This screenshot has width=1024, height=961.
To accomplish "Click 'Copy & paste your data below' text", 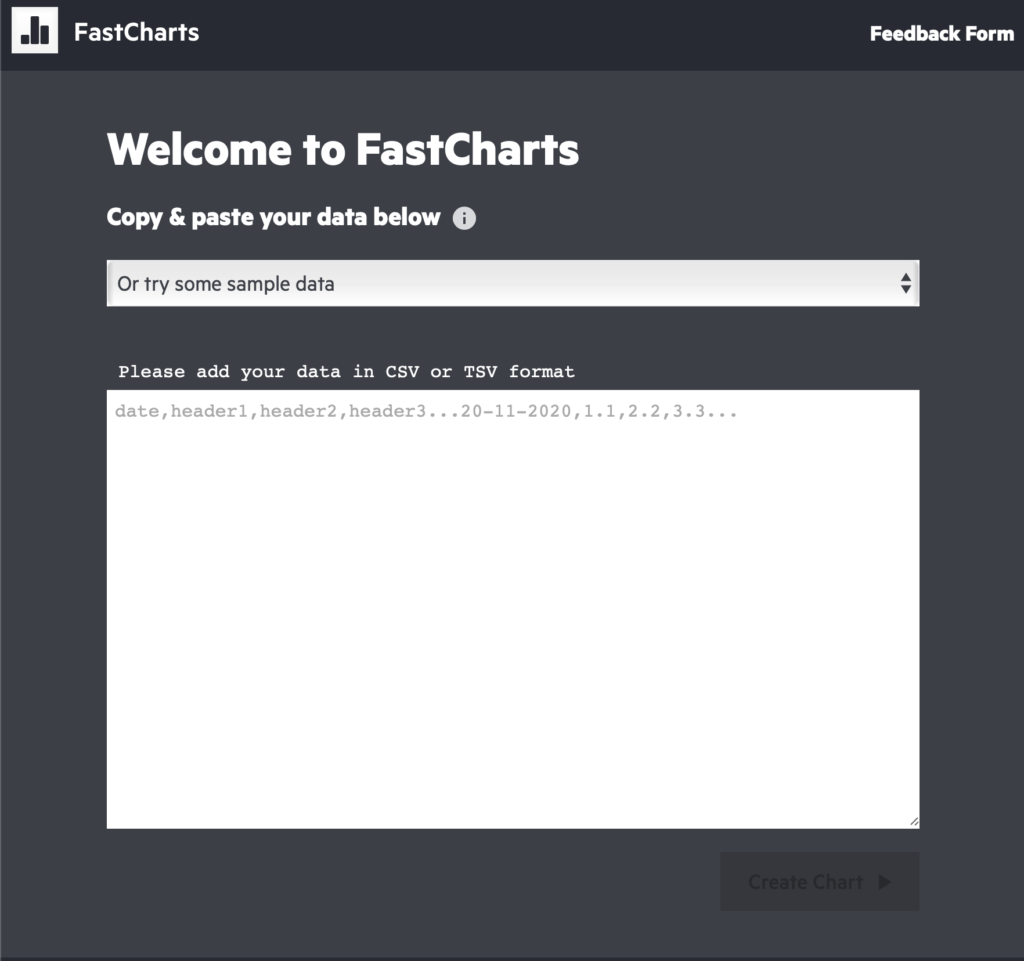I will (x=274, y=217).
